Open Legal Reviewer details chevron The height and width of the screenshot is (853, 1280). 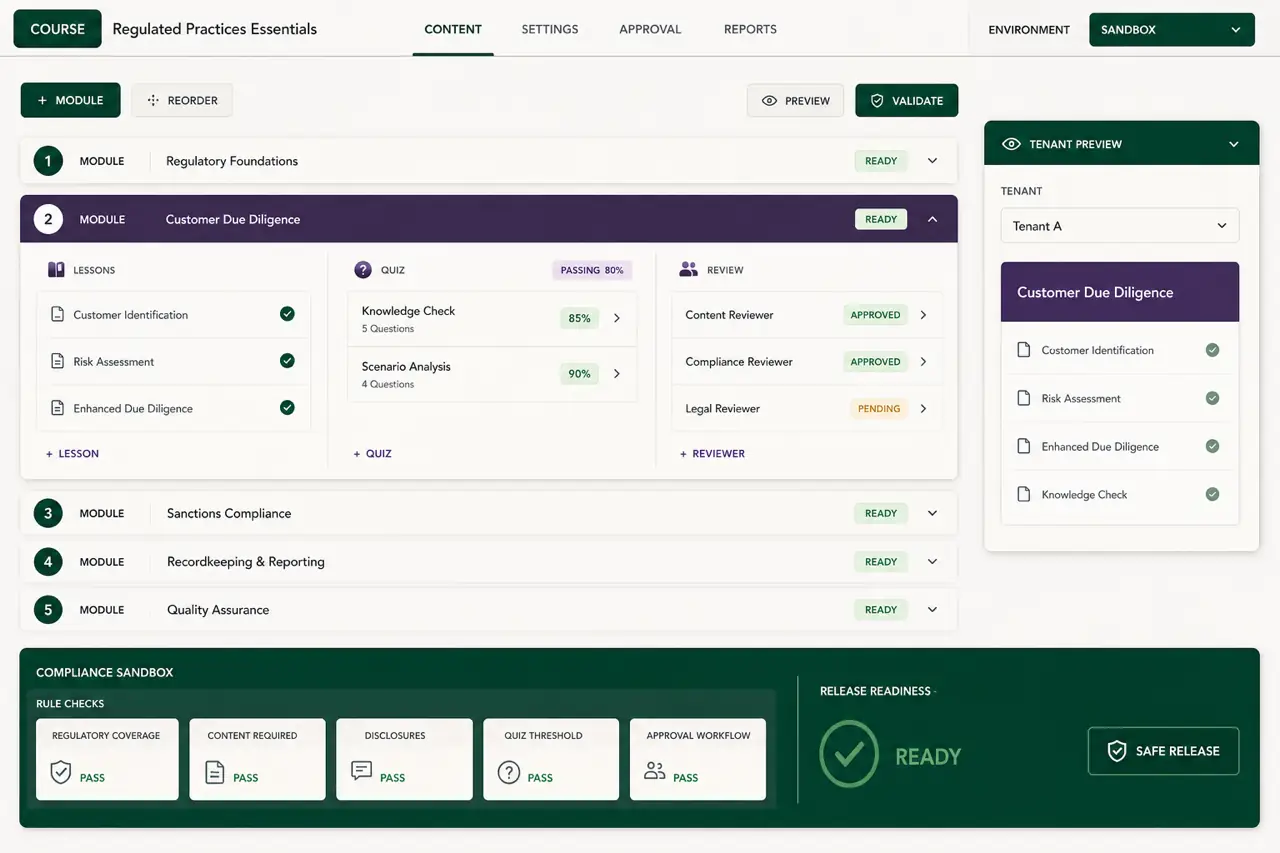923,408
